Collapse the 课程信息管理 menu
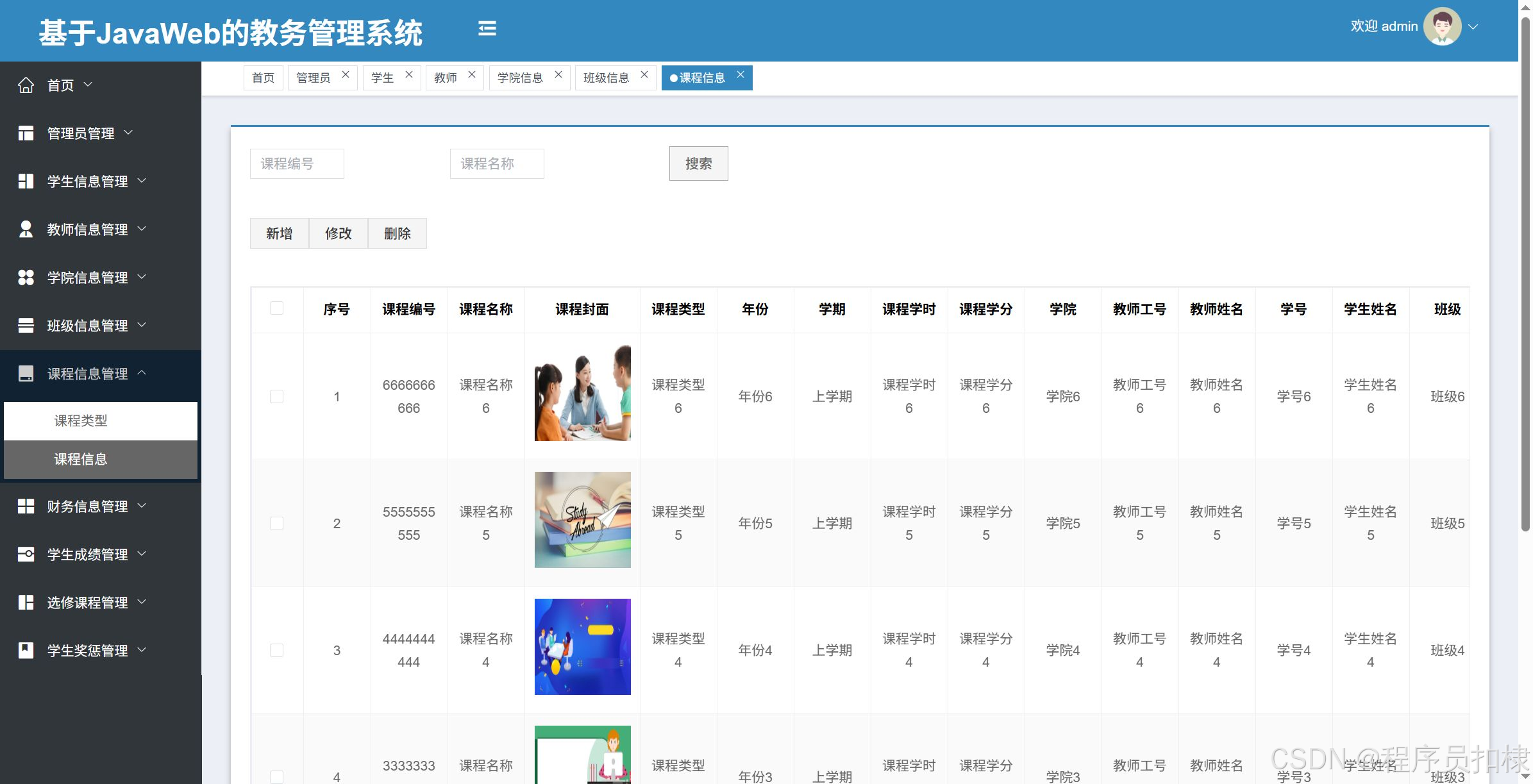The image size is (1533, 784). (x=87, y=374)
